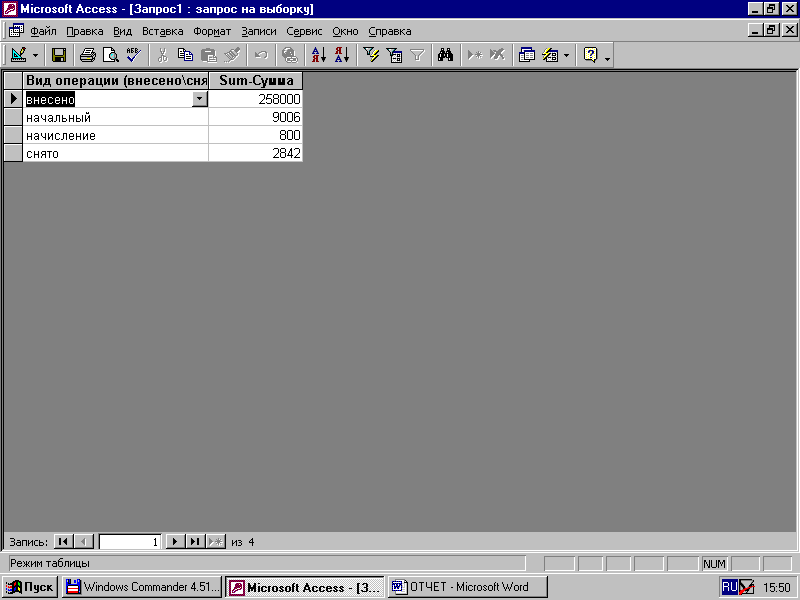This screenshot has height=600, width=800.
Task: Click the Find binoculars icon
Action: pyautogui.click(x=445, y=55)
